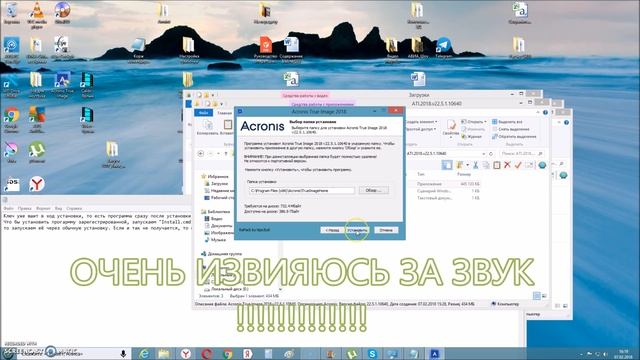Select Music library in navigation pane

coord(215,240)
